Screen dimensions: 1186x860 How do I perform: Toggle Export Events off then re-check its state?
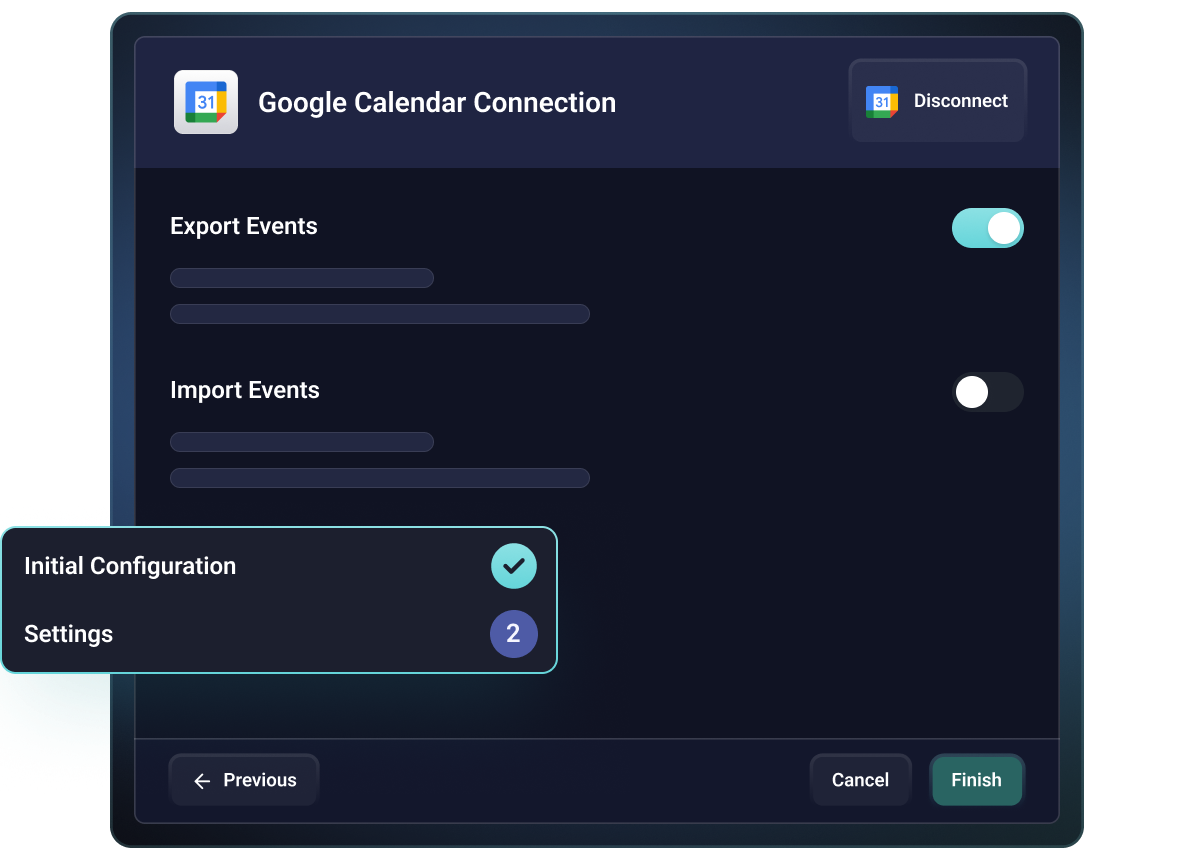pyautogui.click(x=988, y=228)
